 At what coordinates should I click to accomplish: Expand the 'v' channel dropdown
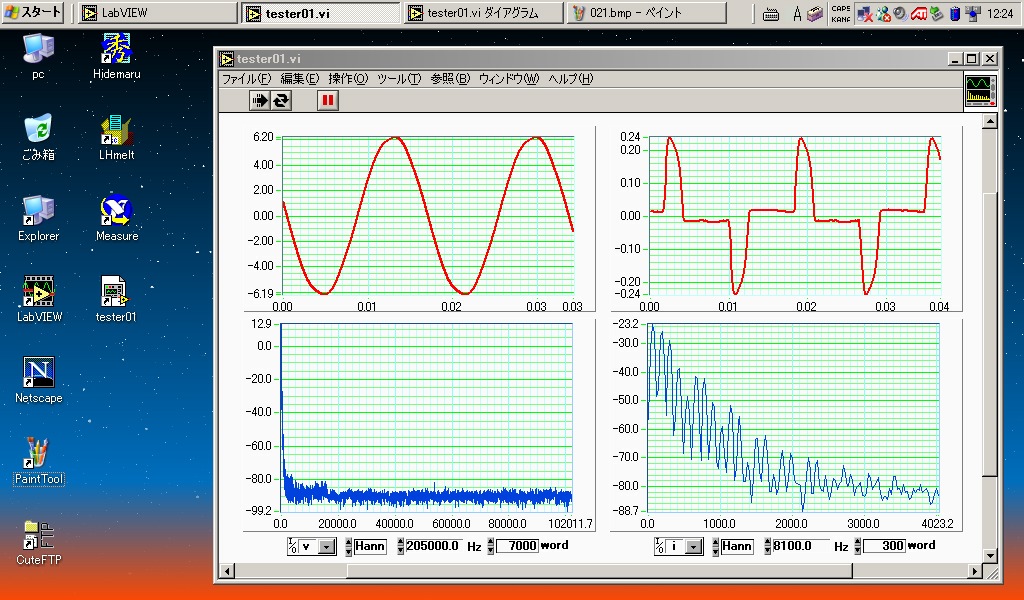[x=326, y=547]
